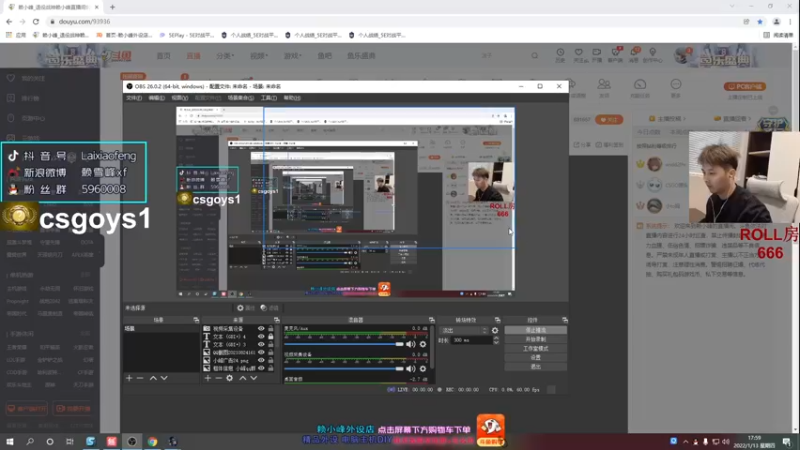Move the scene up with the scenes-list up arrow

(x=153, y=378)
